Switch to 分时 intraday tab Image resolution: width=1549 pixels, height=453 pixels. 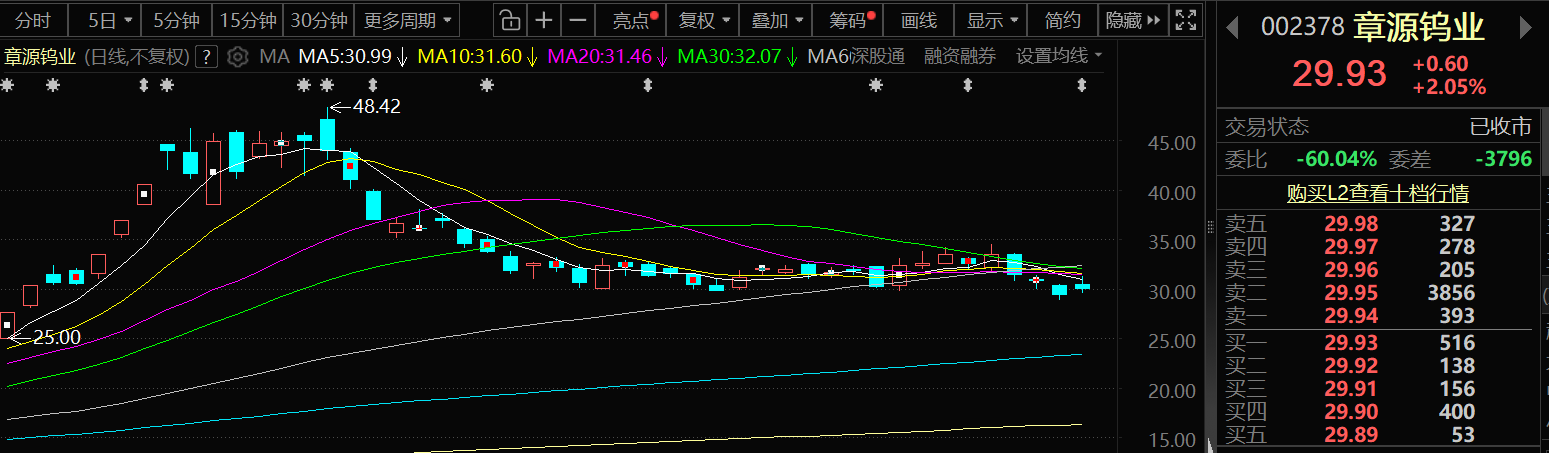coord(33,20)
